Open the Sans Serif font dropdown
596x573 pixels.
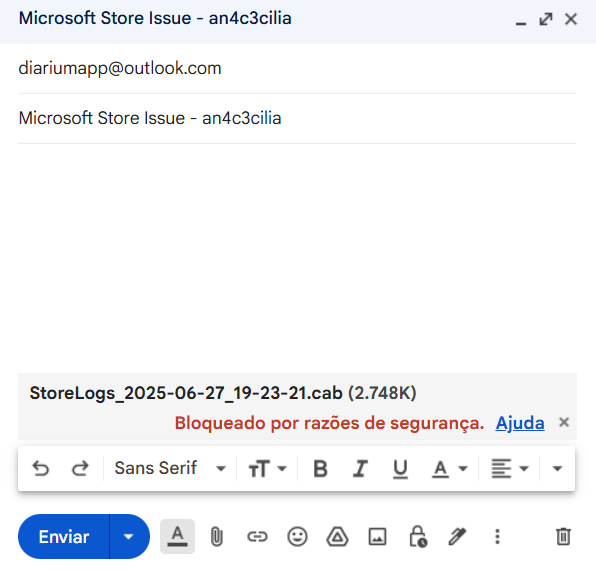[170, 468]
